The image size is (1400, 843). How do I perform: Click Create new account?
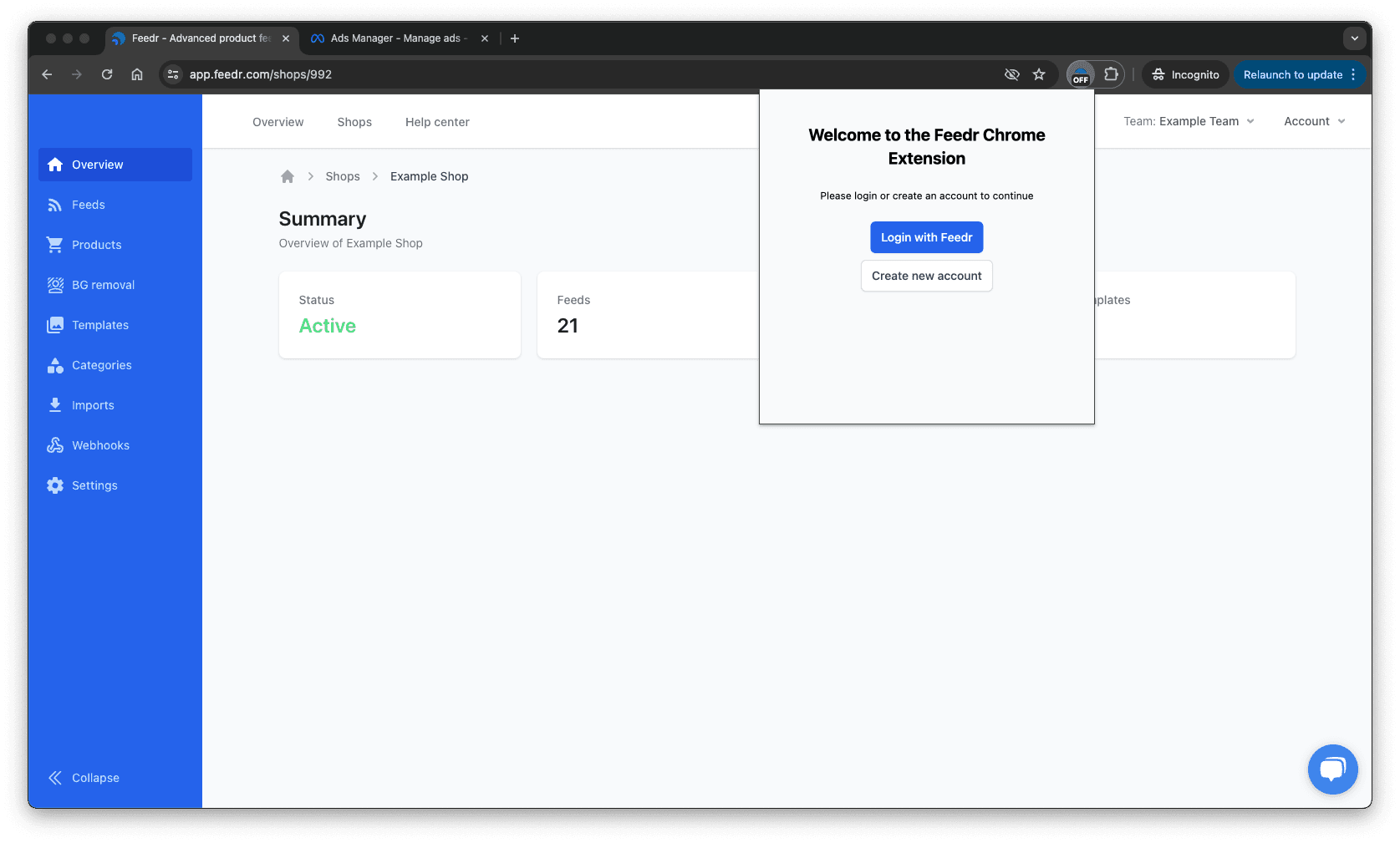tap(926, 276)
